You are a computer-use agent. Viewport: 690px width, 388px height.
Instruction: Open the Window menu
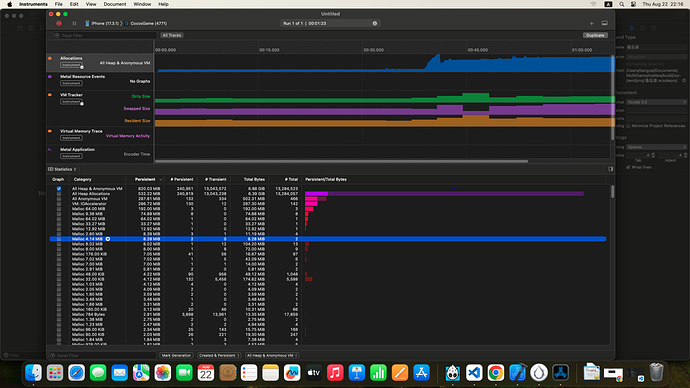click(142, 4)
